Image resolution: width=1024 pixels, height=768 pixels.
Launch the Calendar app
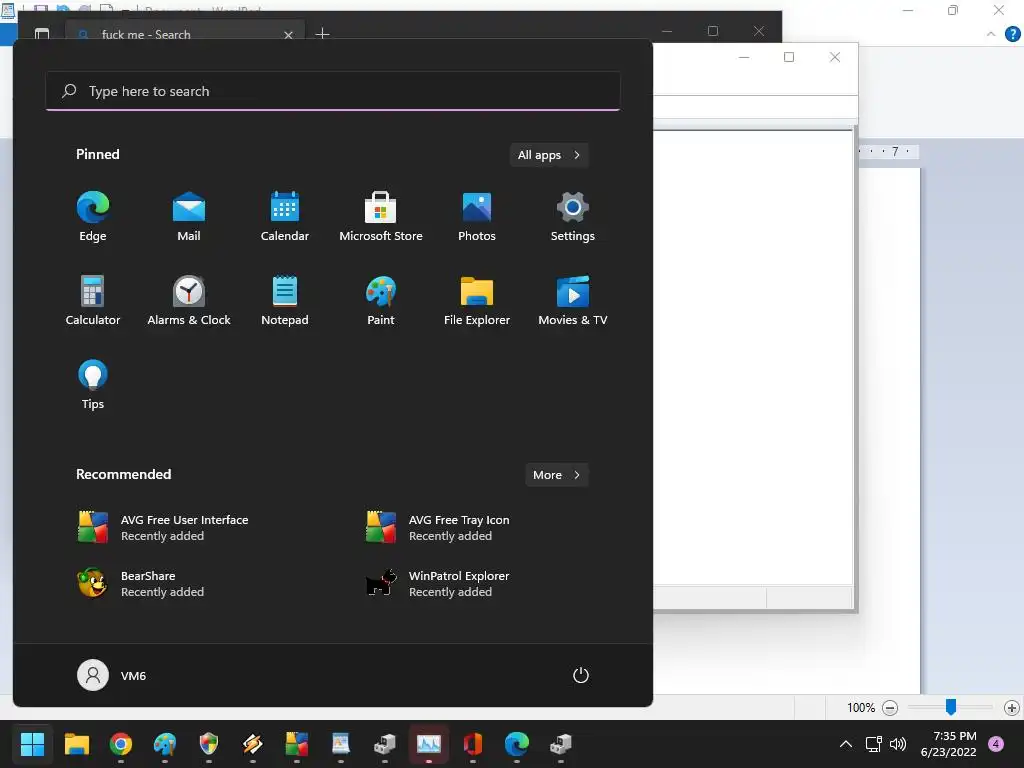pos(285,217)
